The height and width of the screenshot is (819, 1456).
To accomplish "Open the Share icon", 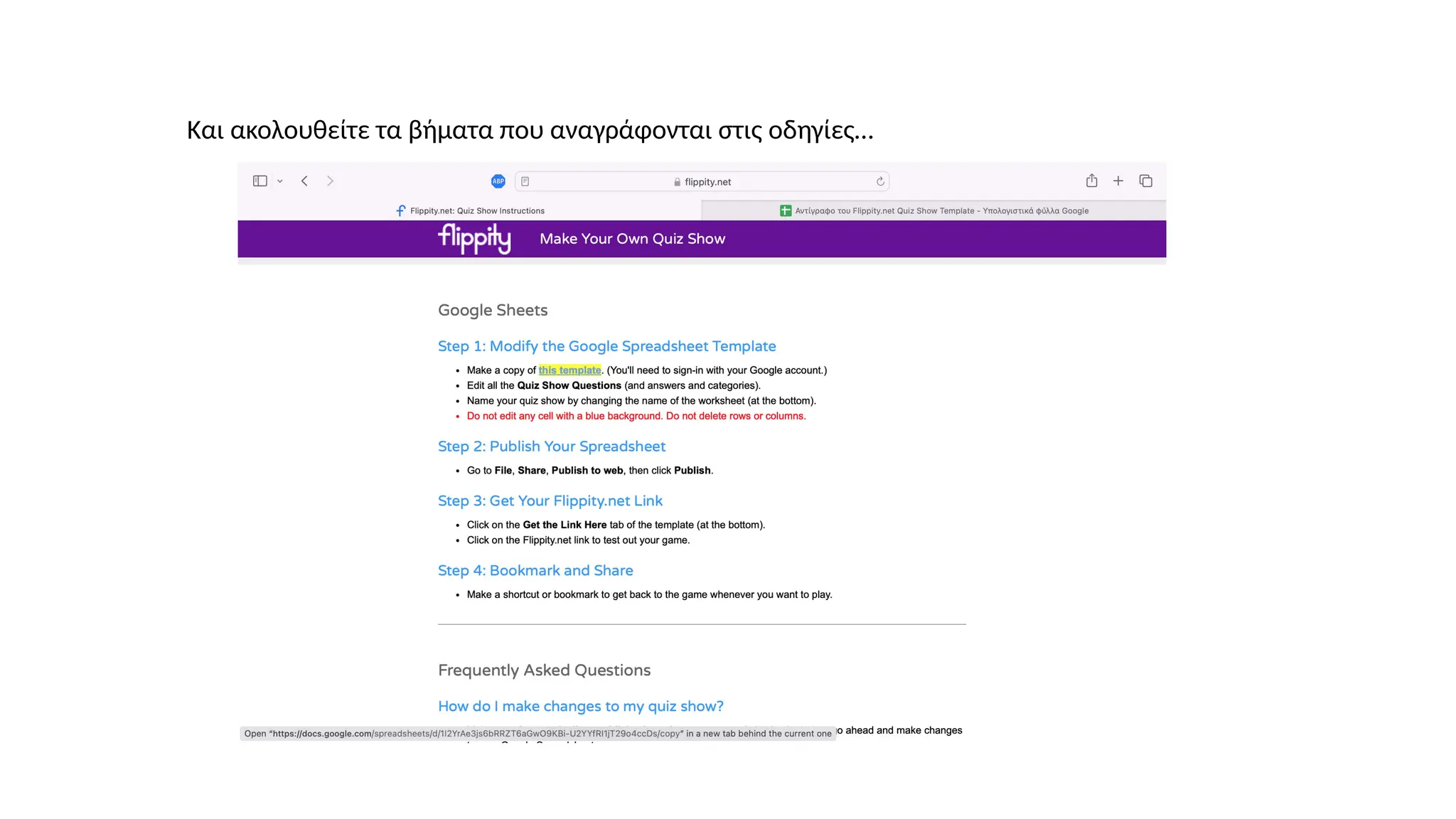I will tap(1091, 181).
